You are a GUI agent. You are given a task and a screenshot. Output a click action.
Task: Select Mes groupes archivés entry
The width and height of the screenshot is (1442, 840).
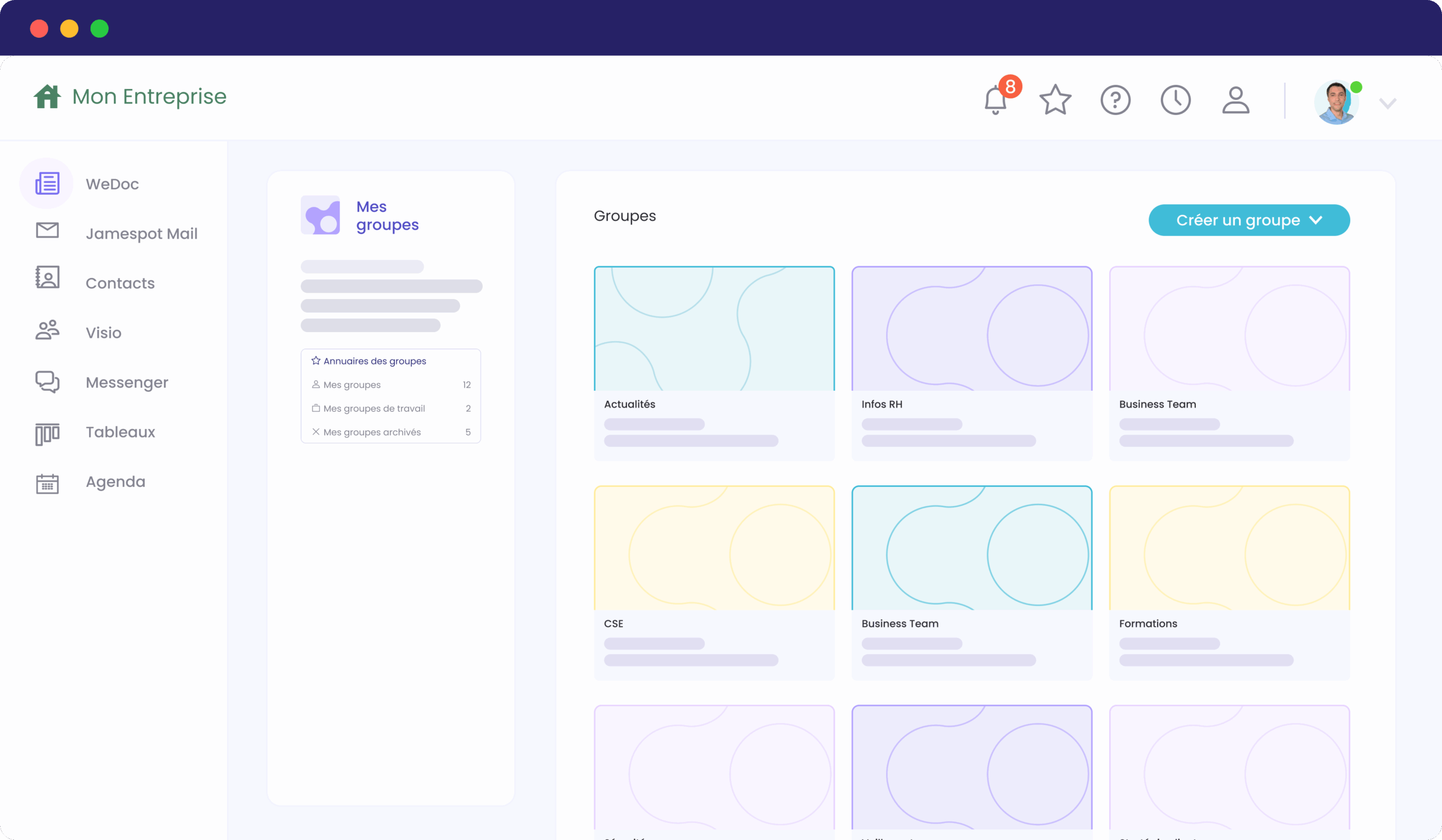(x=372, y=432)
